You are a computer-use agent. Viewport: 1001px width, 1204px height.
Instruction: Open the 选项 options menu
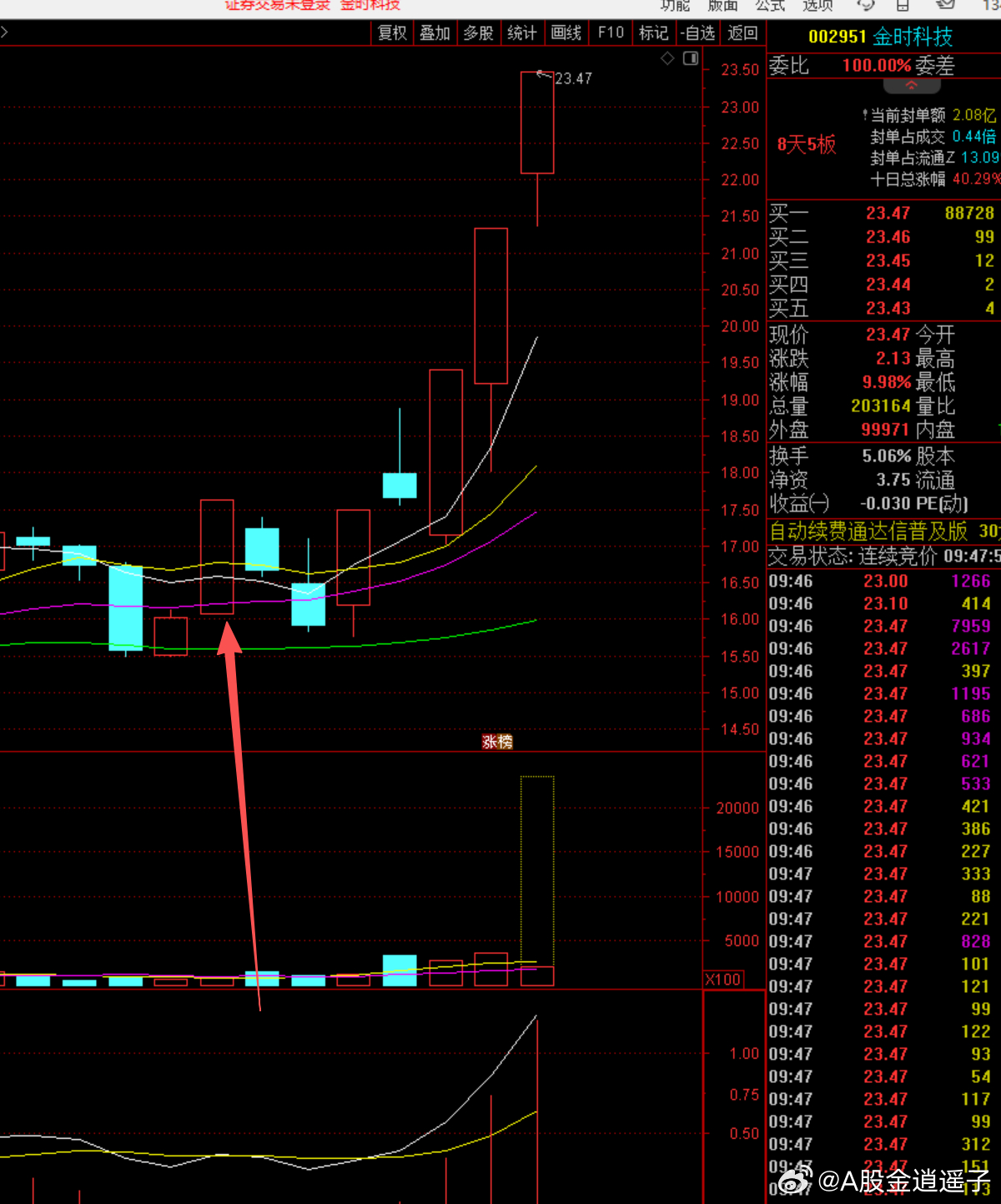coord(818,6)
